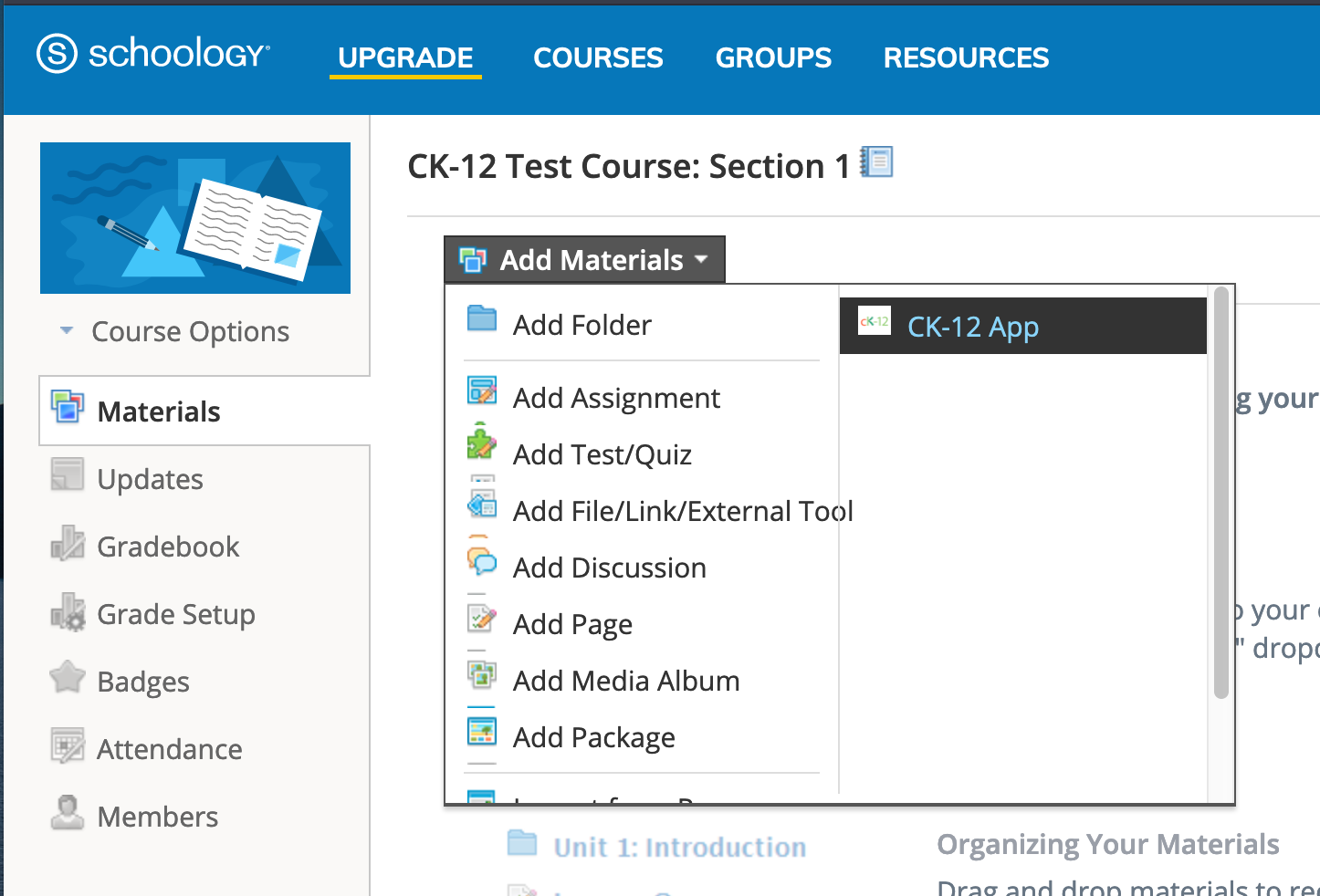Click the Add Media Album icon
Screen dimensions: 1320x896
pyautogui.click(x=482, y=673)
